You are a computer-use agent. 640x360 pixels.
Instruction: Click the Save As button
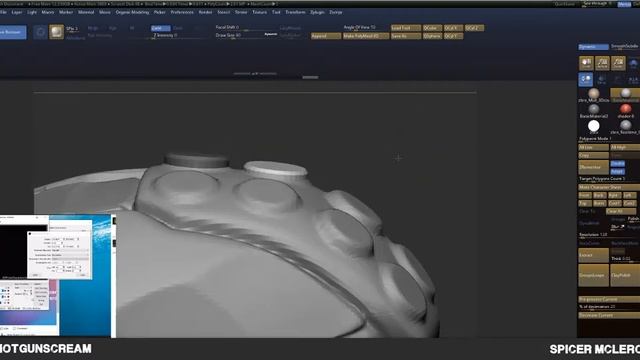click(x=406, y=36)
